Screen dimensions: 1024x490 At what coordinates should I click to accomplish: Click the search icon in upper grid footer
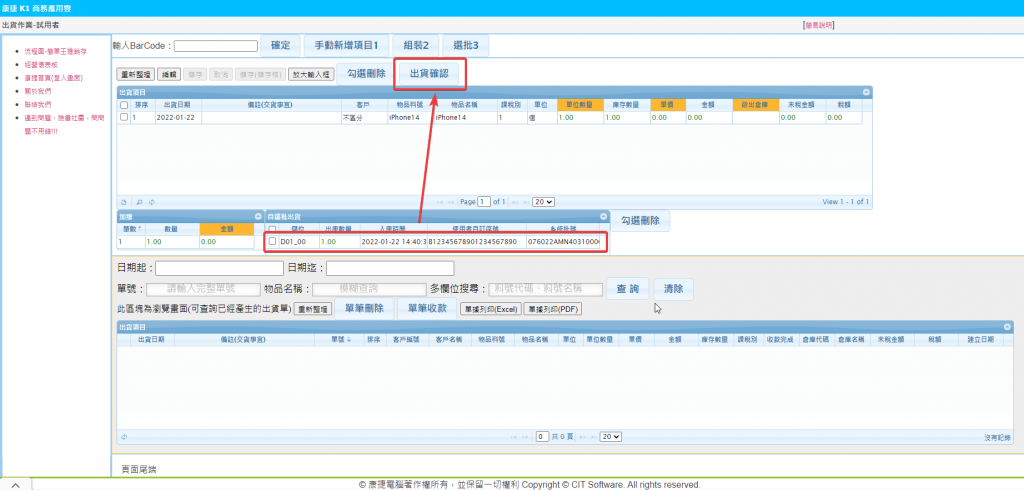click(138, 201)
